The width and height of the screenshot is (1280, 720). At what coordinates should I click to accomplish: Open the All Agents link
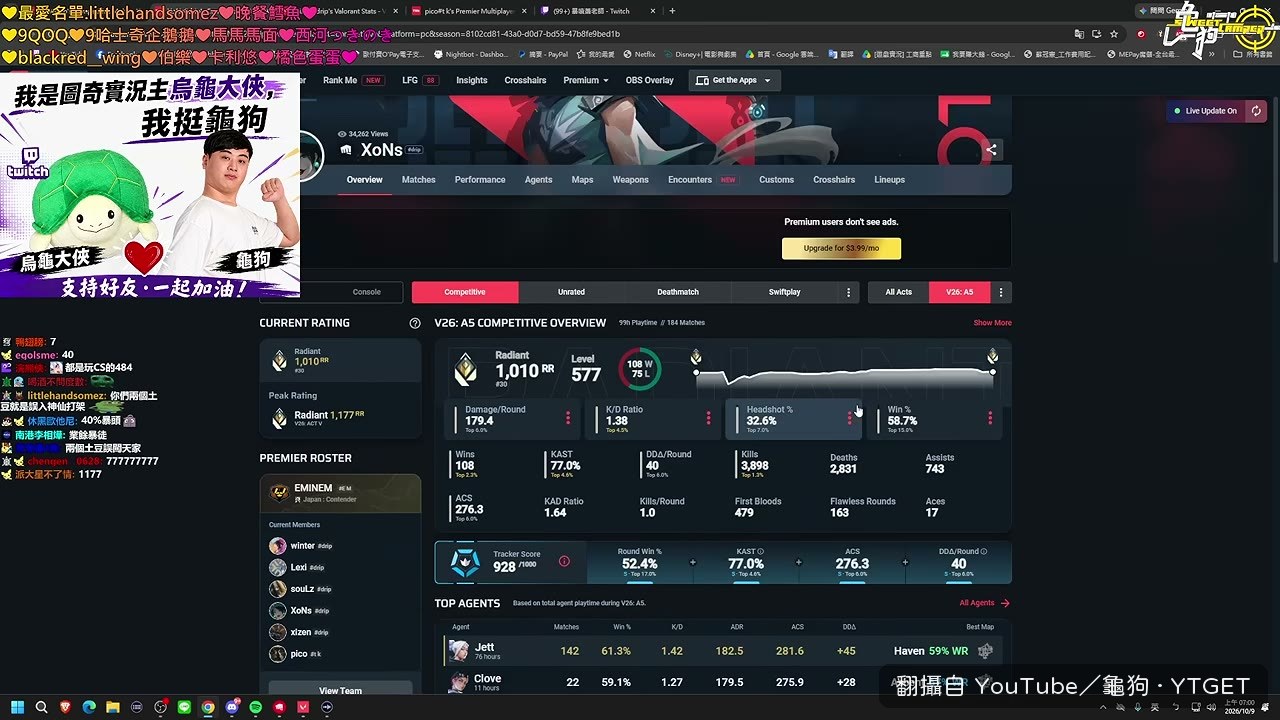pyautogui.click(x=984, y=603)
